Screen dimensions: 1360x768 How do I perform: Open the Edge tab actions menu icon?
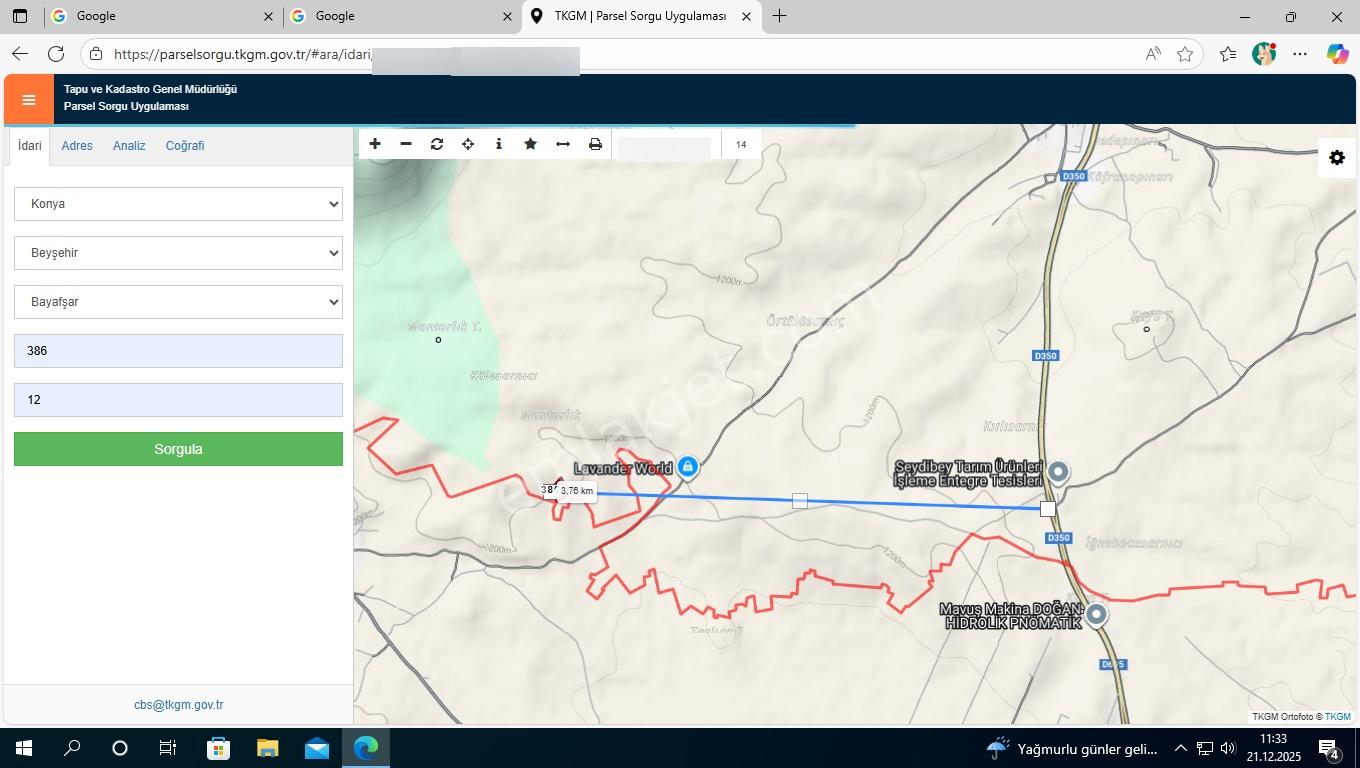coord(20,16)
